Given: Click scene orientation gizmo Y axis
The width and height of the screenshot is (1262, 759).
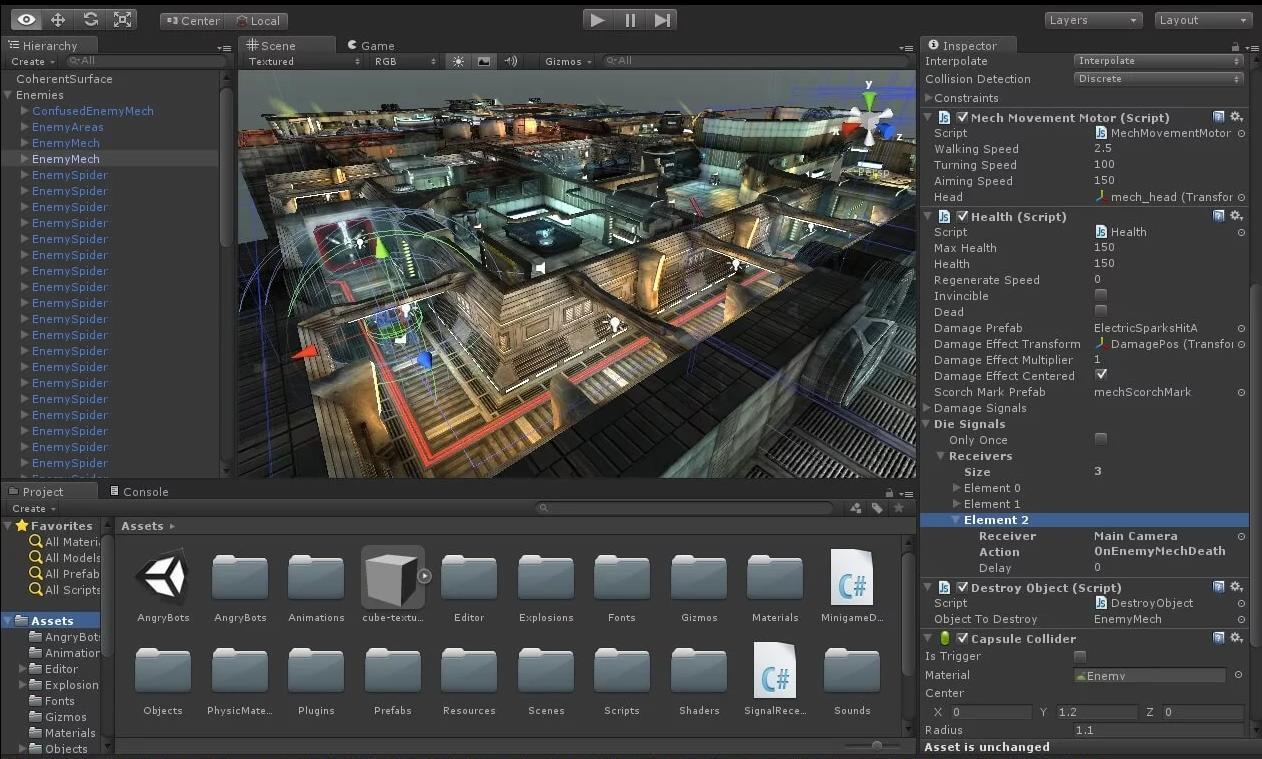Looking at the screenshot, I should click(x=869, y=99).
